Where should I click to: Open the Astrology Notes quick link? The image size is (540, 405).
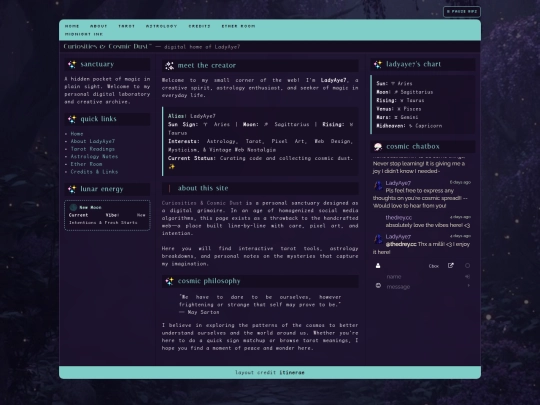(94, 156)
